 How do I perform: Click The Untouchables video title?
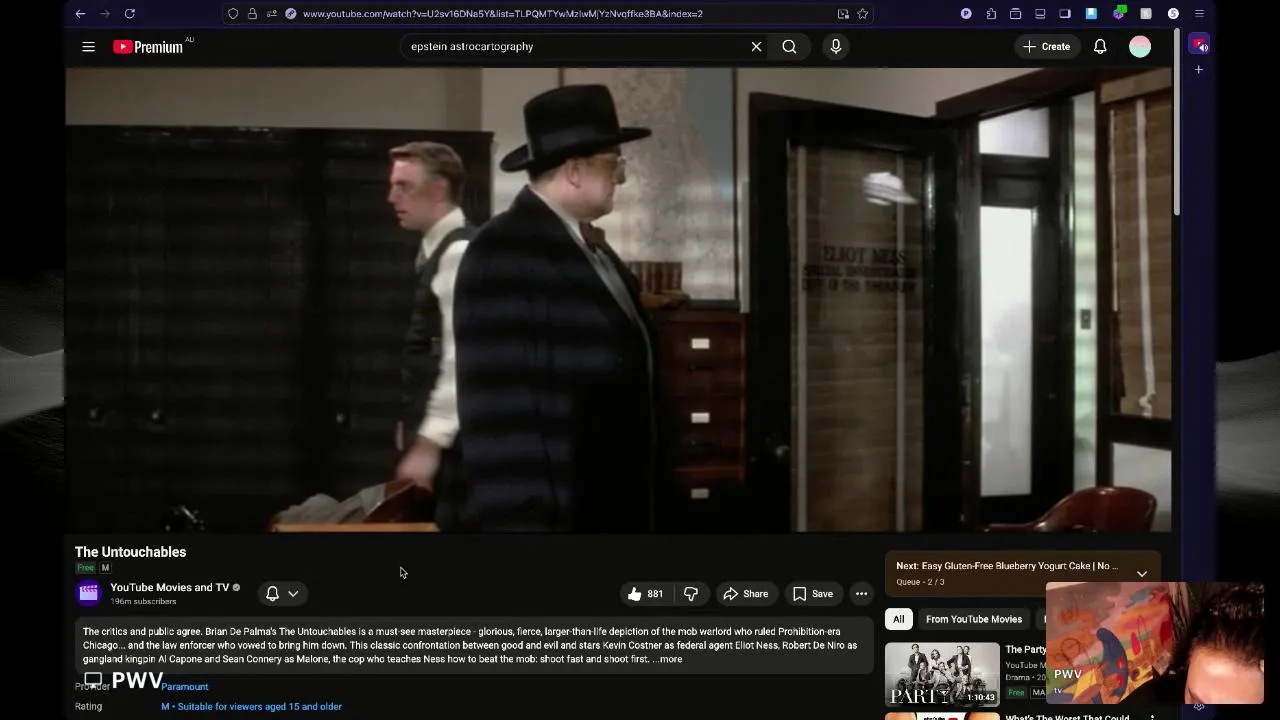pos(130,552)
